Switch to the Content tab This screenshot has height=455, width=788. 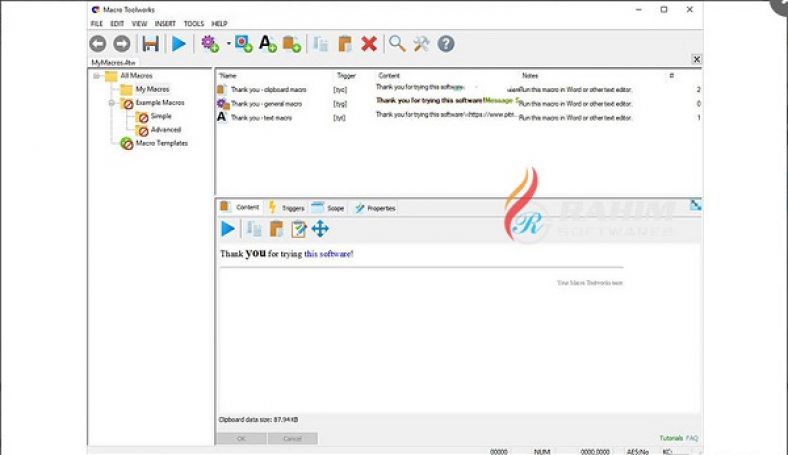click(x=240, y=207)
